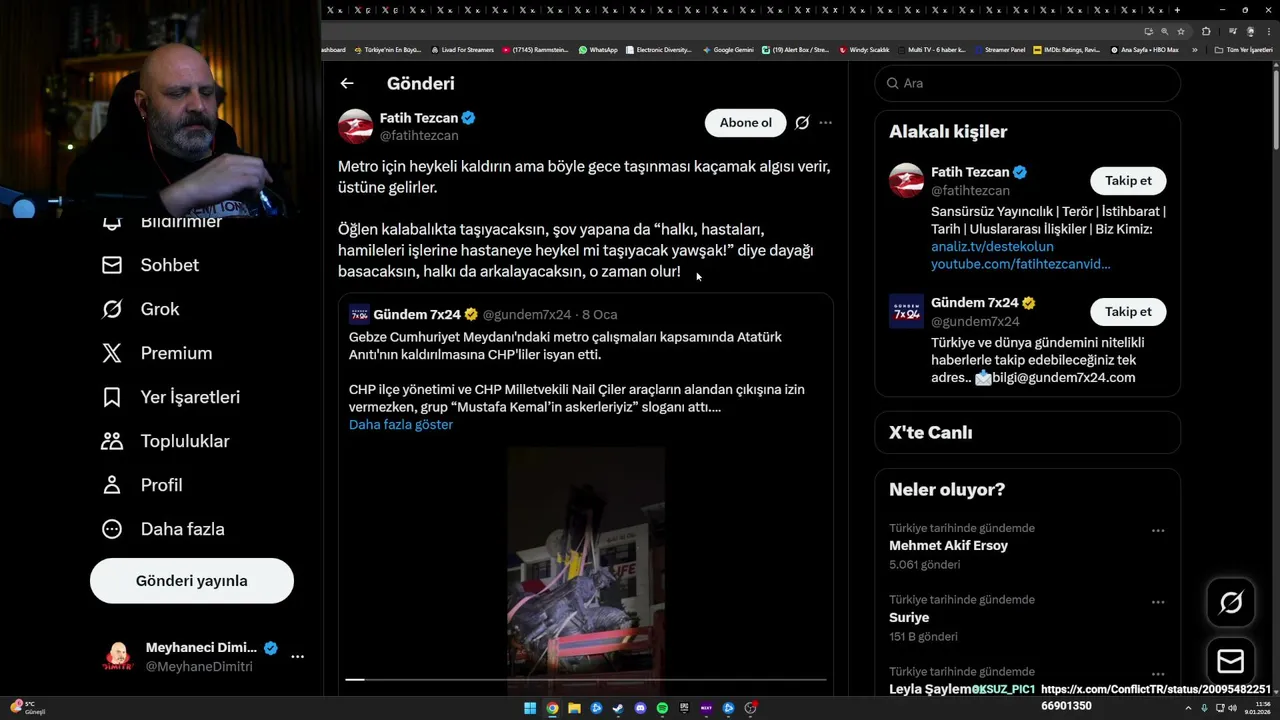Open youtube.com/fatihtezcanvid link

point(1020,264)
